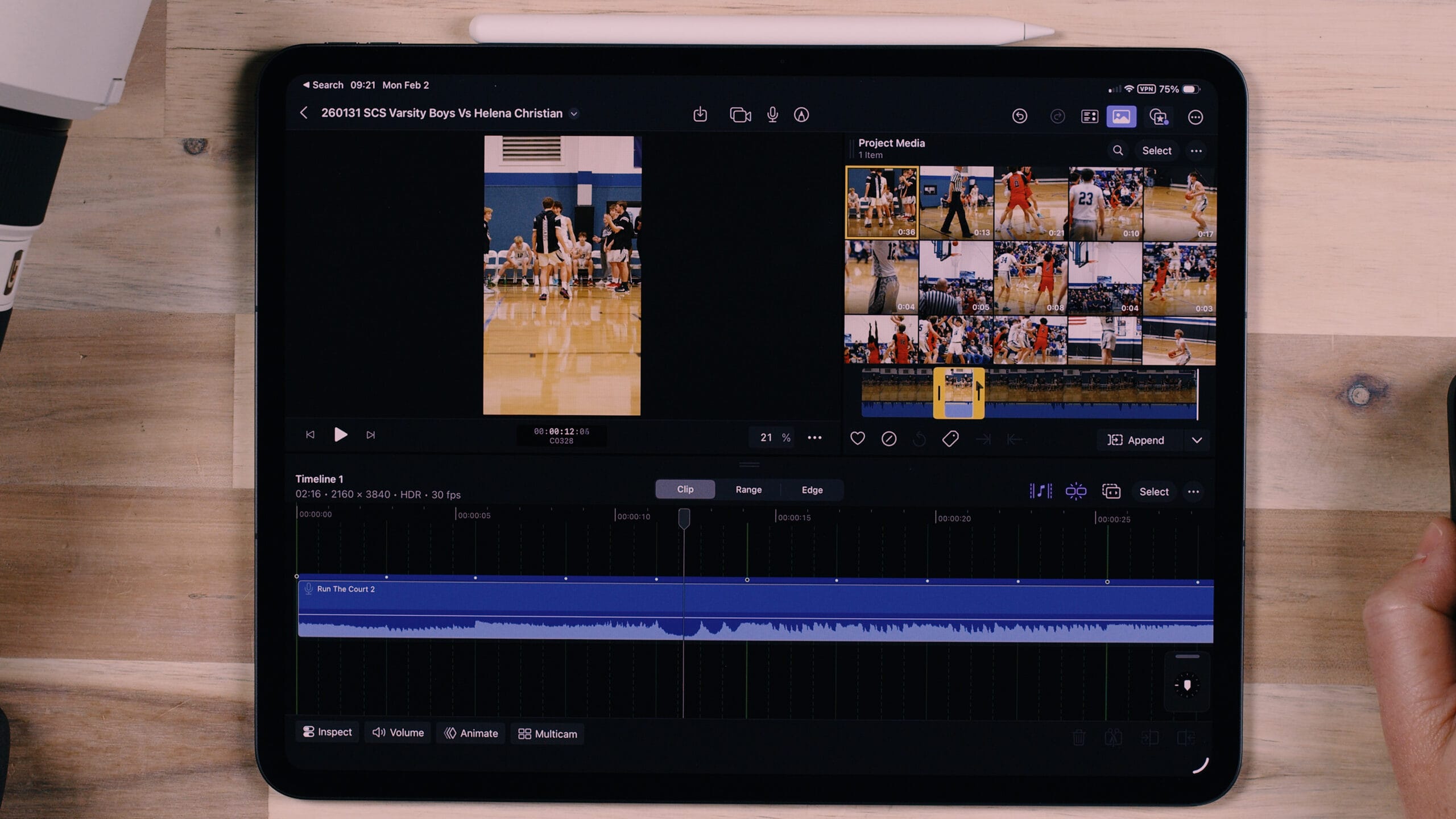Toggle timeline snapping icon
Image resolution: width=1456 pixels, height=819 pixels.
tap(1076, 491)
